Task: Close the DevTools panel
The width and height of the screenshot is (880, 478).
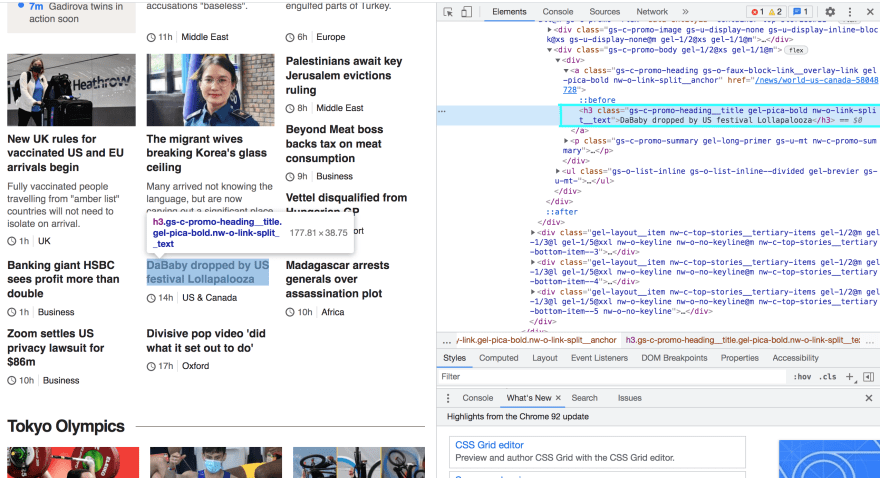Action: pos(869,12)
